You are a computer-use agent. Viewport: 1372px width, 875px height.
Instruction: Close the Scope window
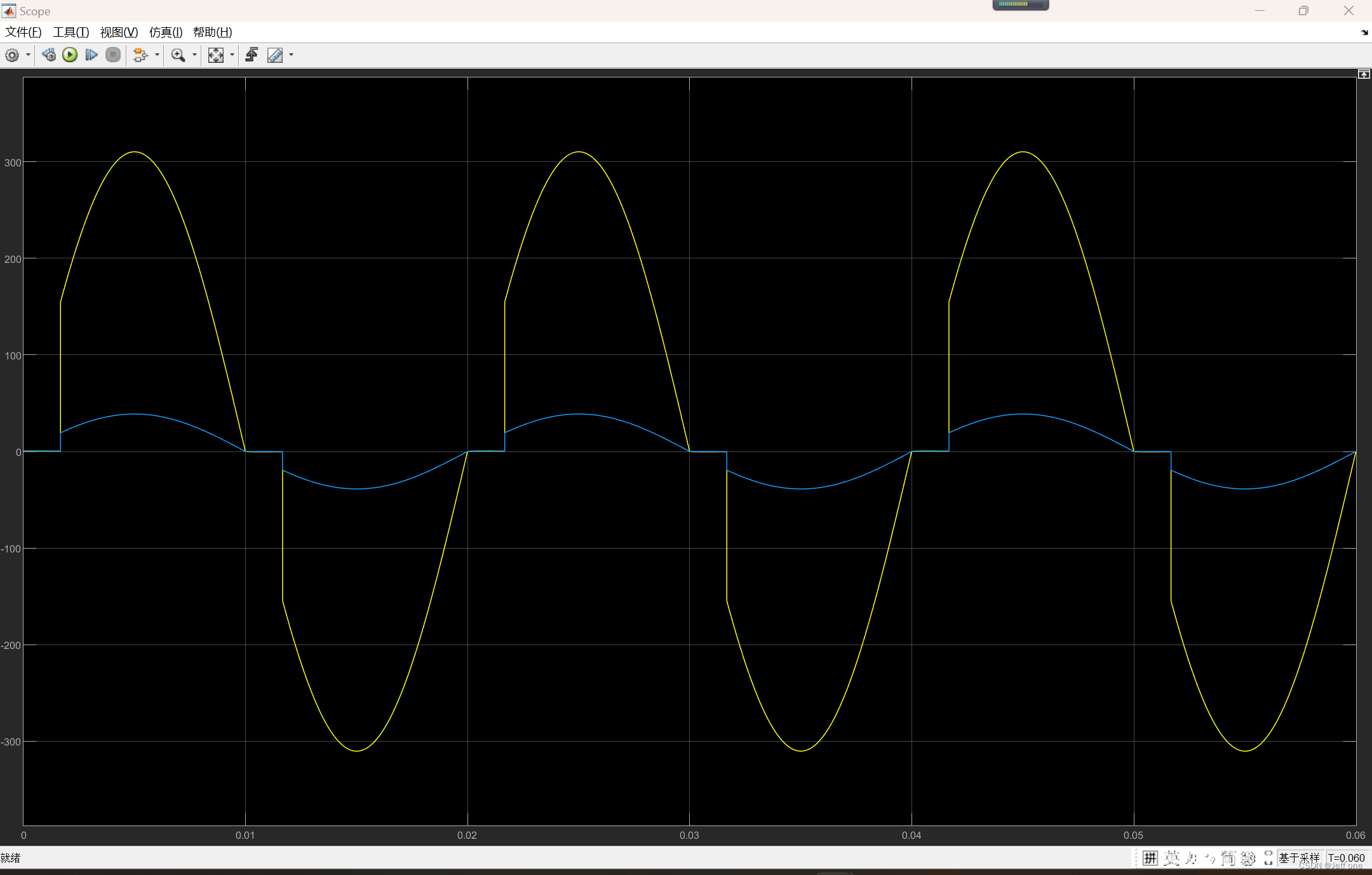(x=1348, y=11)
